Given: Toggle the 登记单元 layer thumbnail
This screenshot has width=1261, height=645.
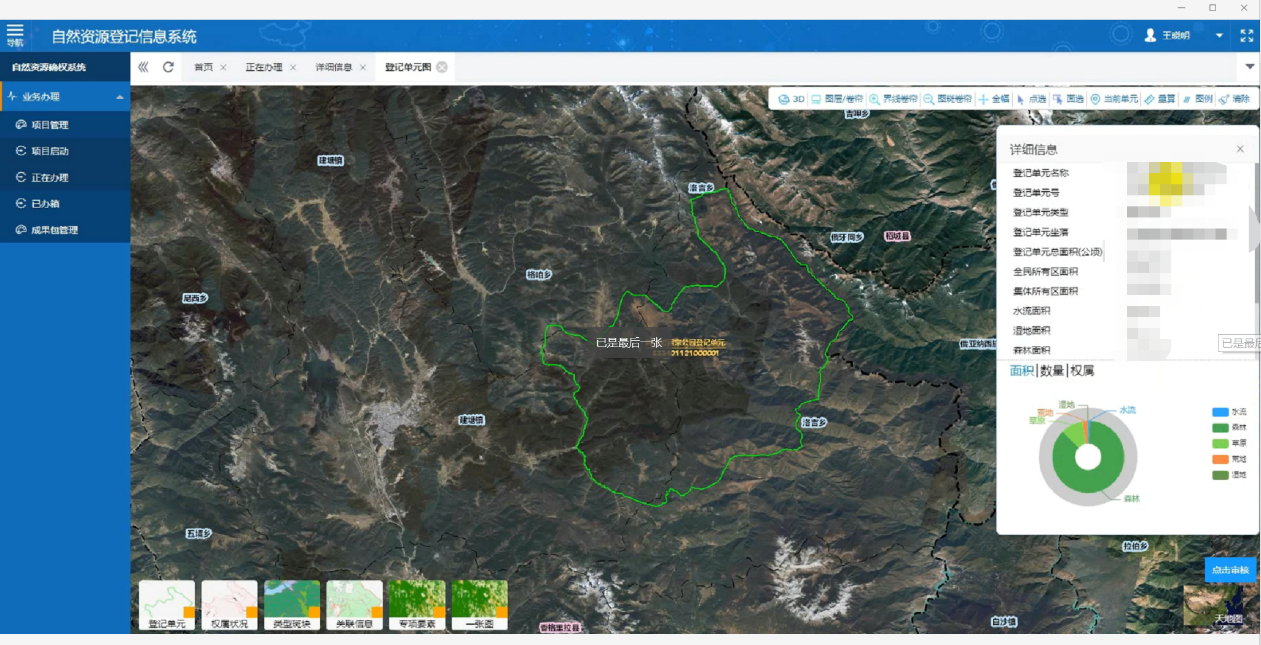Looking at the screenshot, I should 167,605.
